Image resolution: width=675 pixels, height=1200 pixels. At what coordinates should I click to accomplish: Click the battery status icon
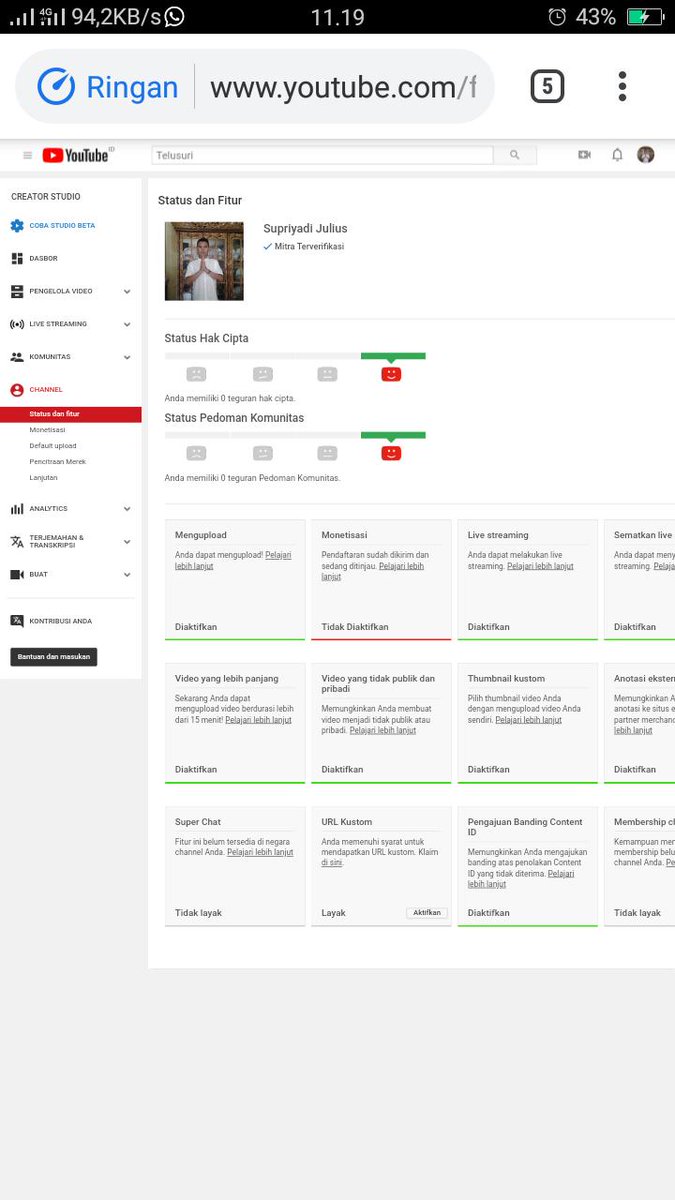[x=645, y=16]
